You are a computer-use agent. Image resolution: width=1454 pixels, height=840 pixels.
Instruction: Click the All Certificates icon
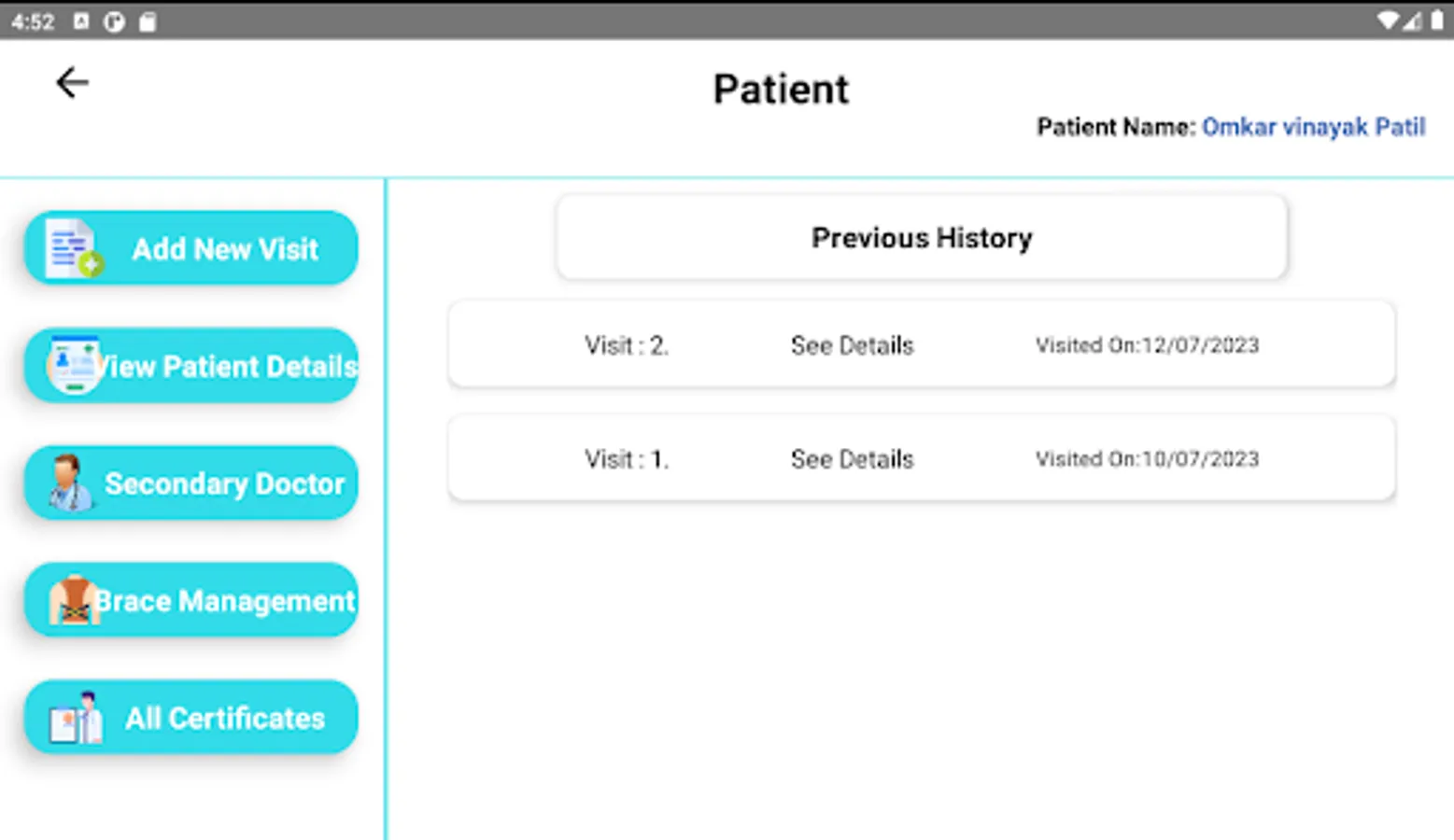tap(77, 718)
